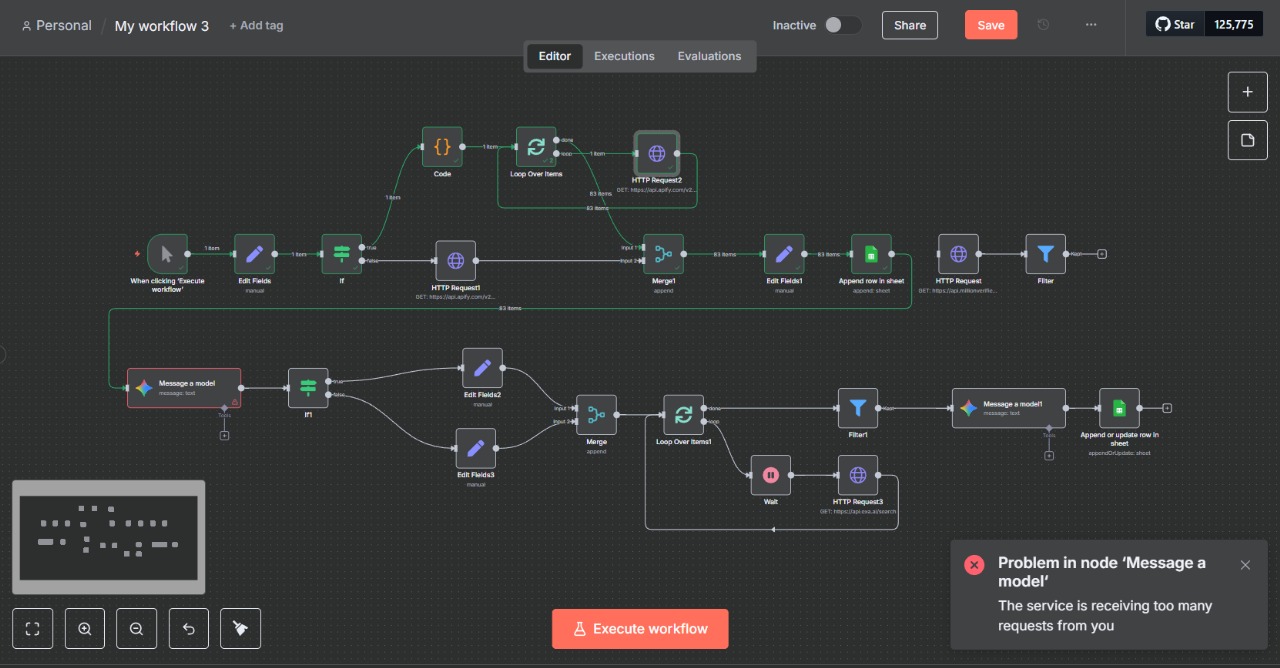Open the Filter node at top right
1280x668 pixels.
coord(1045,254)
